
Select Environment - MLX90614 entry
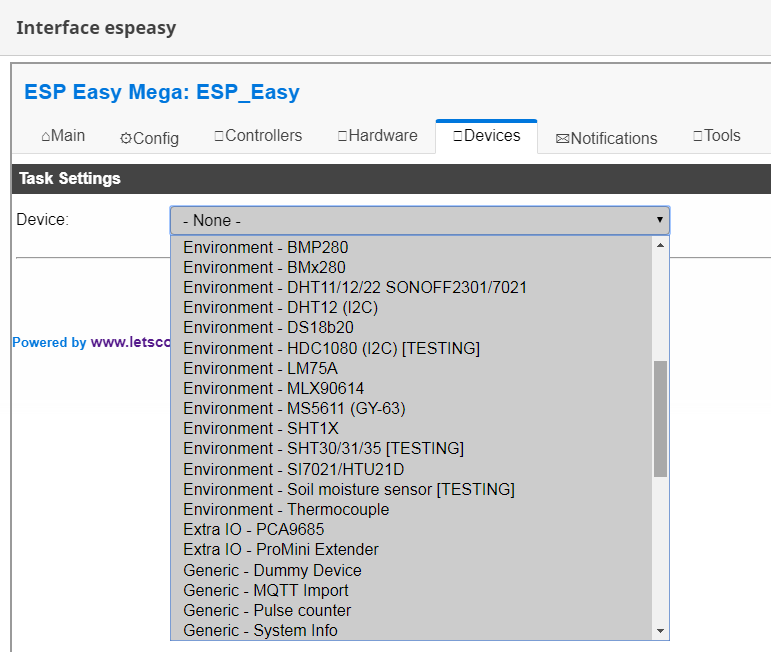tap(411, 388)
